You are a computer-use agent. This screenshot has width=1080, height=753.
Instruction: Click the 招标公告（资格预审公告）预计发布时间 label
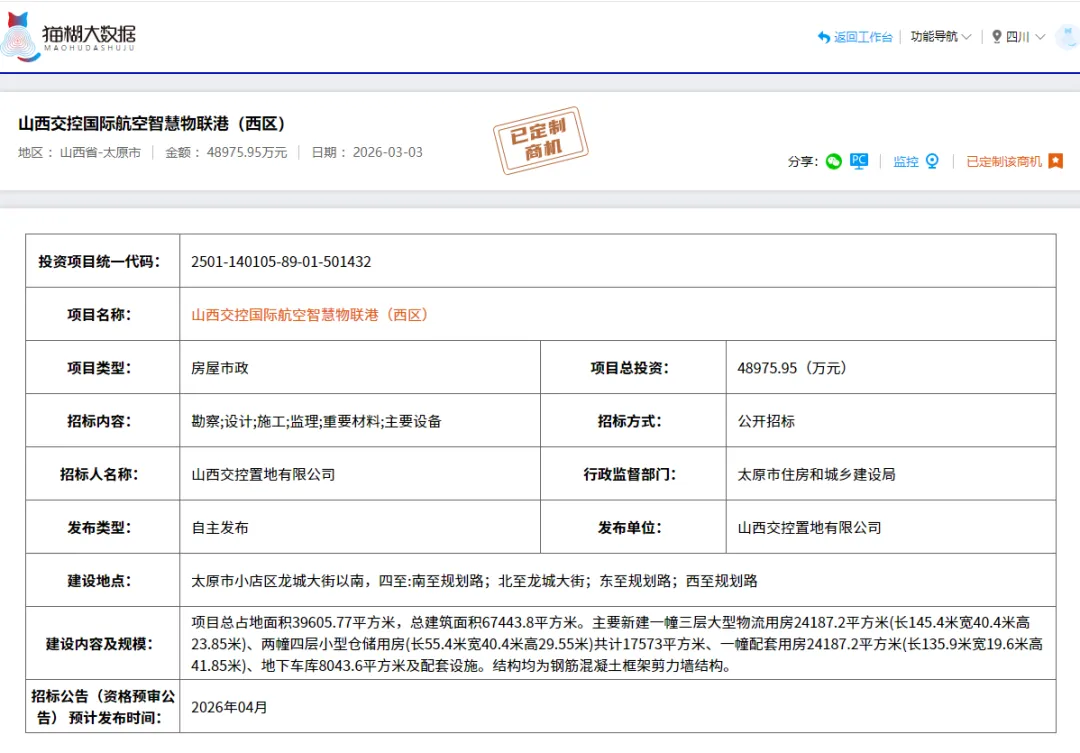(x=103, y=707)
